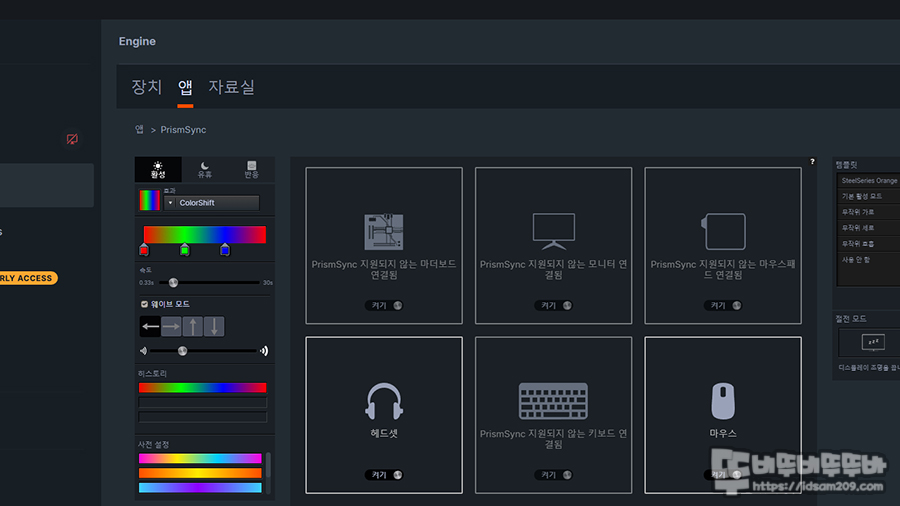Toggle 켜기 switch for the monitor
Screen dimensions: 900x506
(553, 305)
